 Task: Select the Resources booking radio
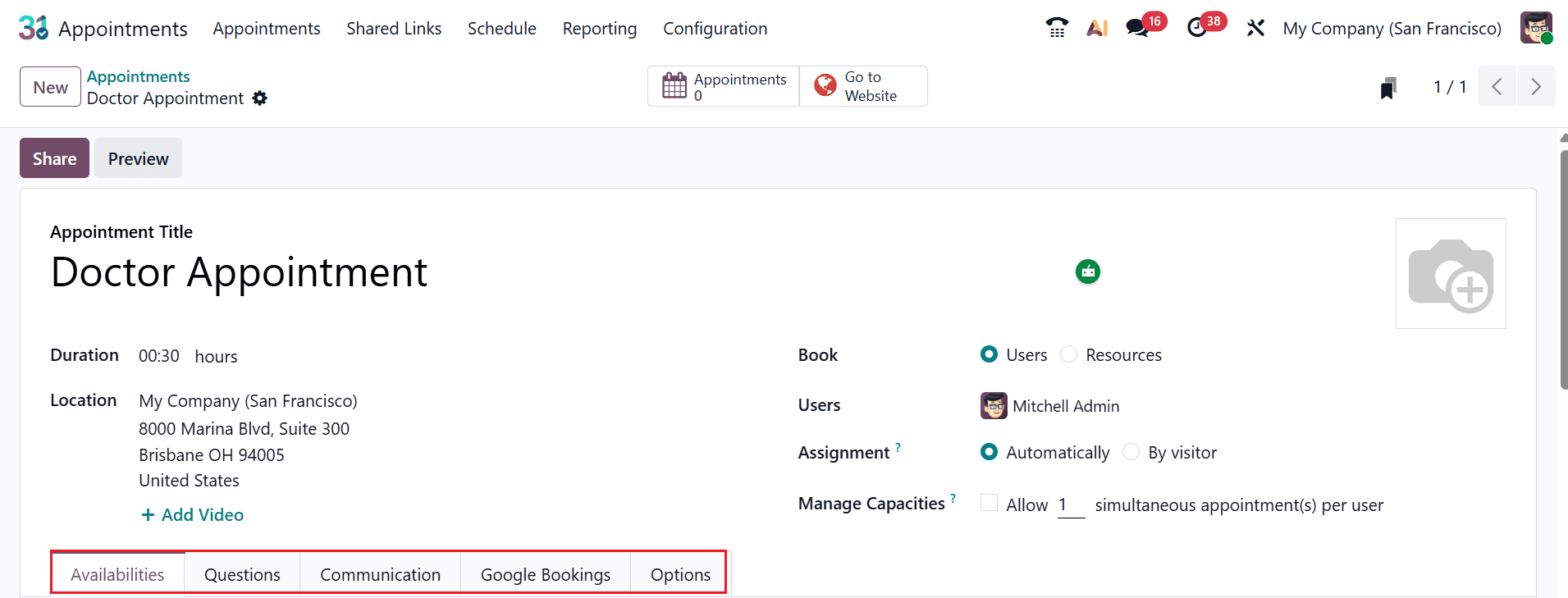(x=1068, y=354)
